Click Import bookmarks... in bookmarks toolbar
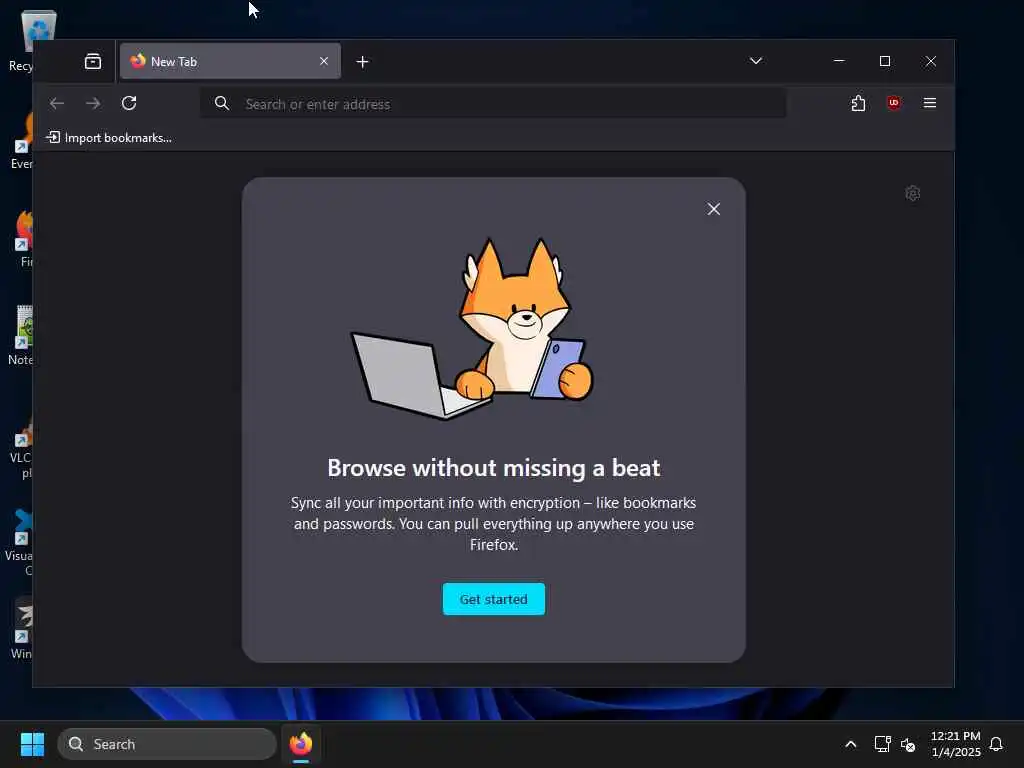1024x768 pixels. pyautogui.click(x=109, y=138)
